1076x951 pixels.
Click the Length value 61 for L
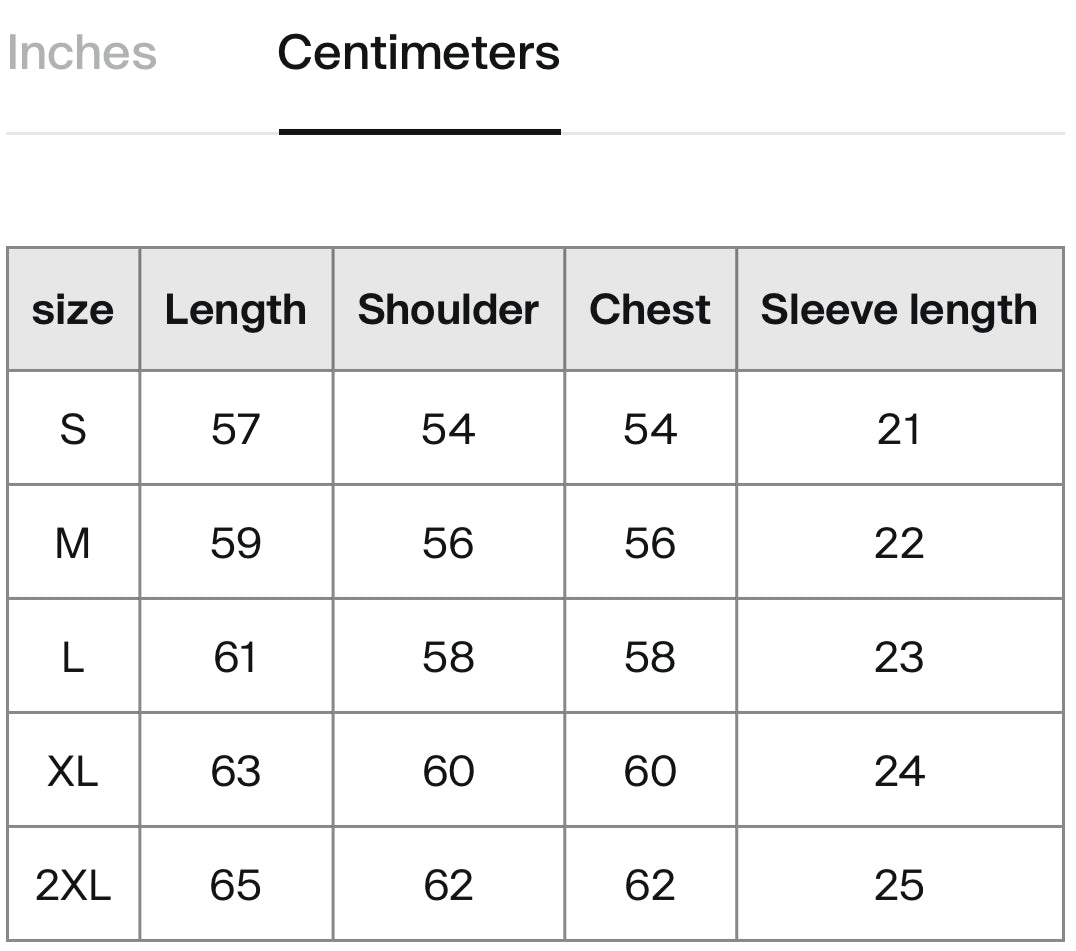pyautogui.click(x=235, y=657)
